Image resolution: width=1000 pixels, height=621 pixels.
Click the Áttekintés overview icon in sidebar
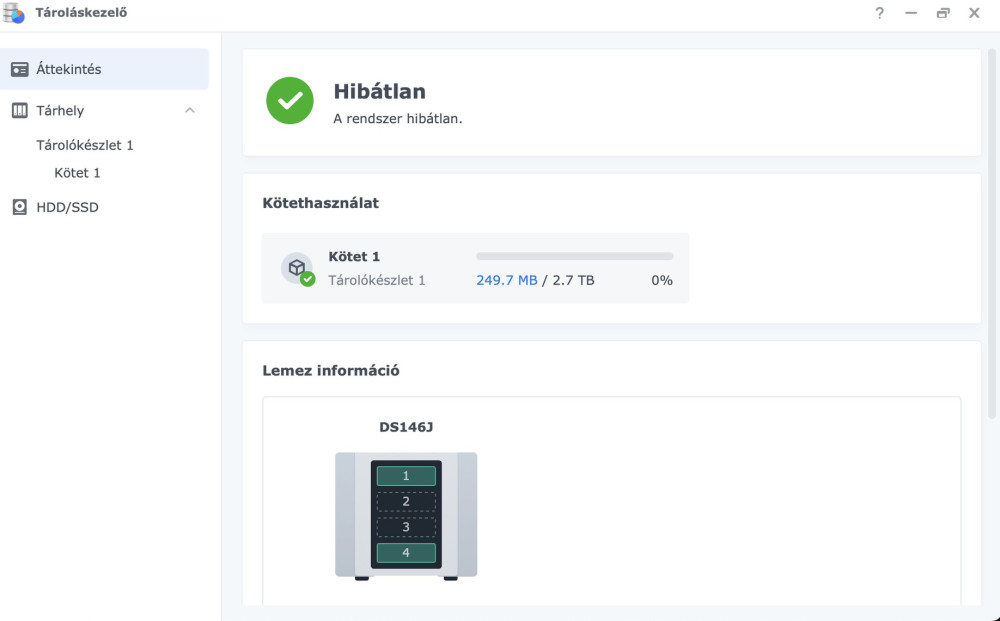coord(19,69)
